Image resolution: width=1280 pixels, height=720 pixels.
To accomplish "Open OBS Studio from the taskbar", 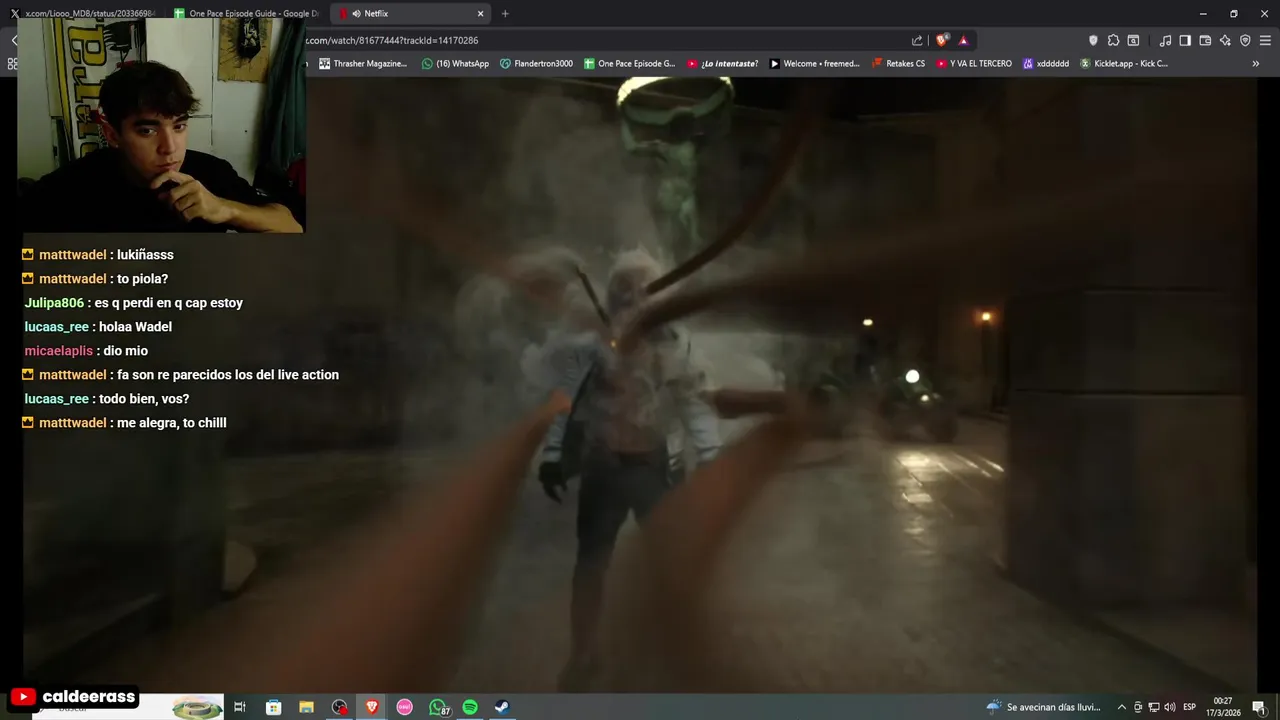I will [x=339, y=707].
